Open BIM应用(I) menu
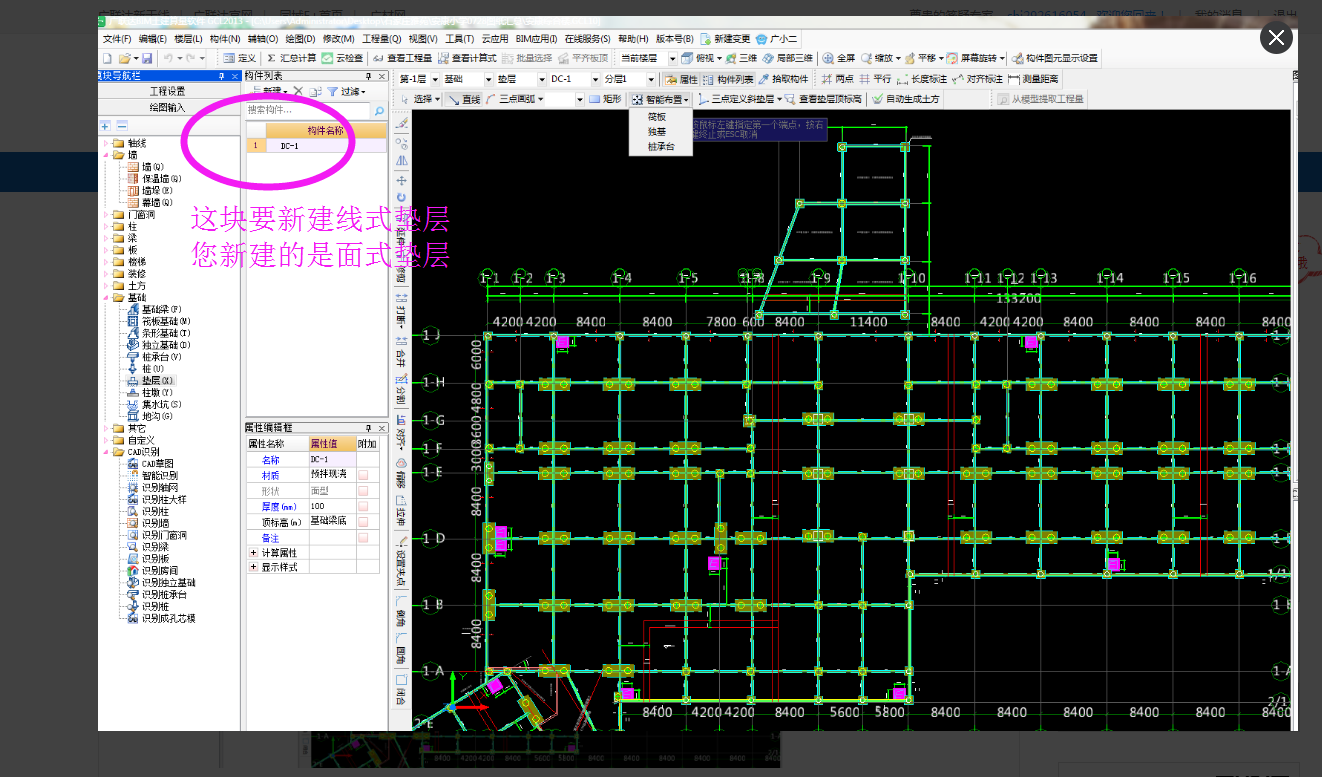Image resolution: width=1322 pixels, height=777 pixels. pos(536,38)
